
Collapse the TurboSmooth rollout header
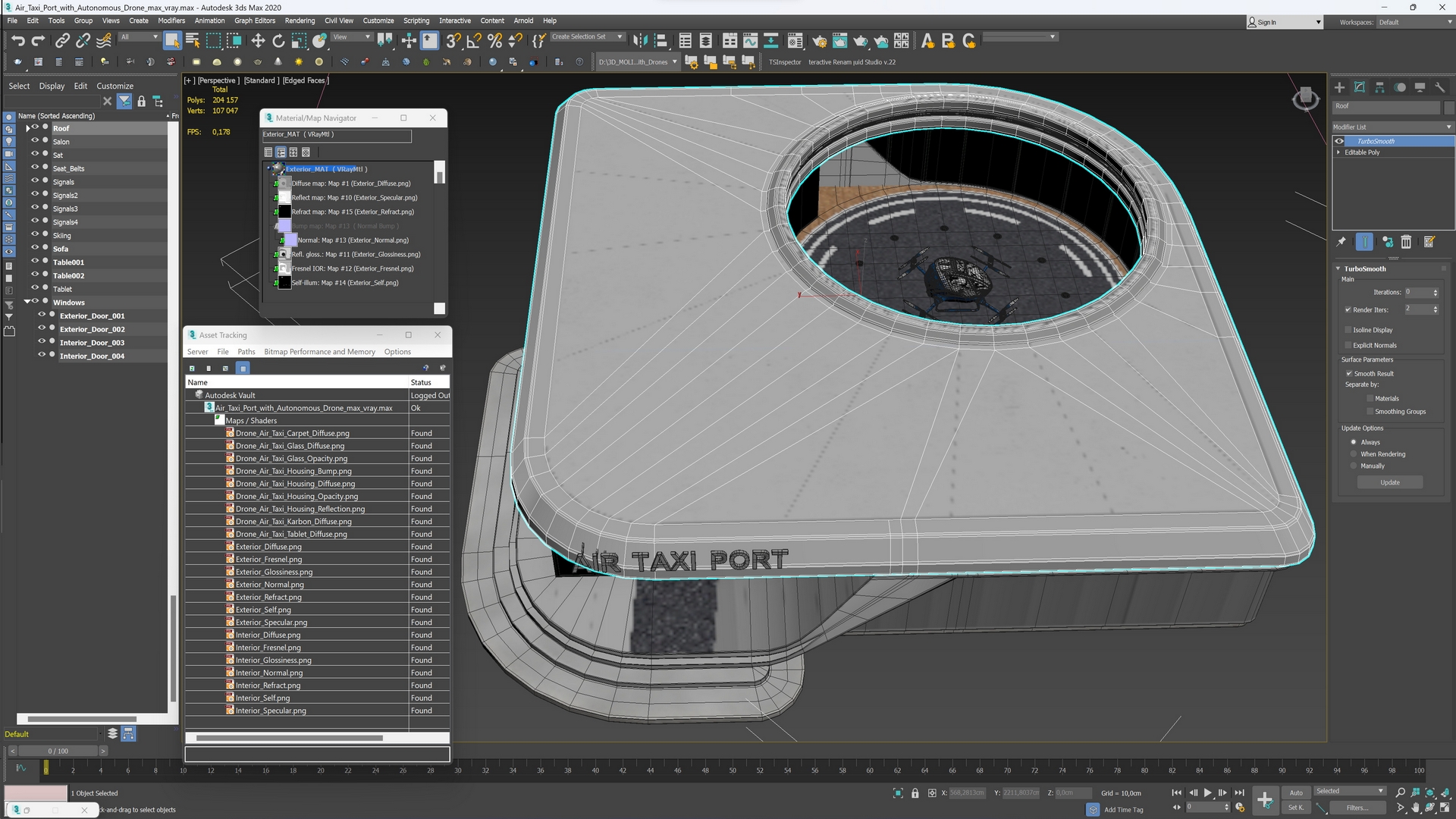pos(1365,268)
